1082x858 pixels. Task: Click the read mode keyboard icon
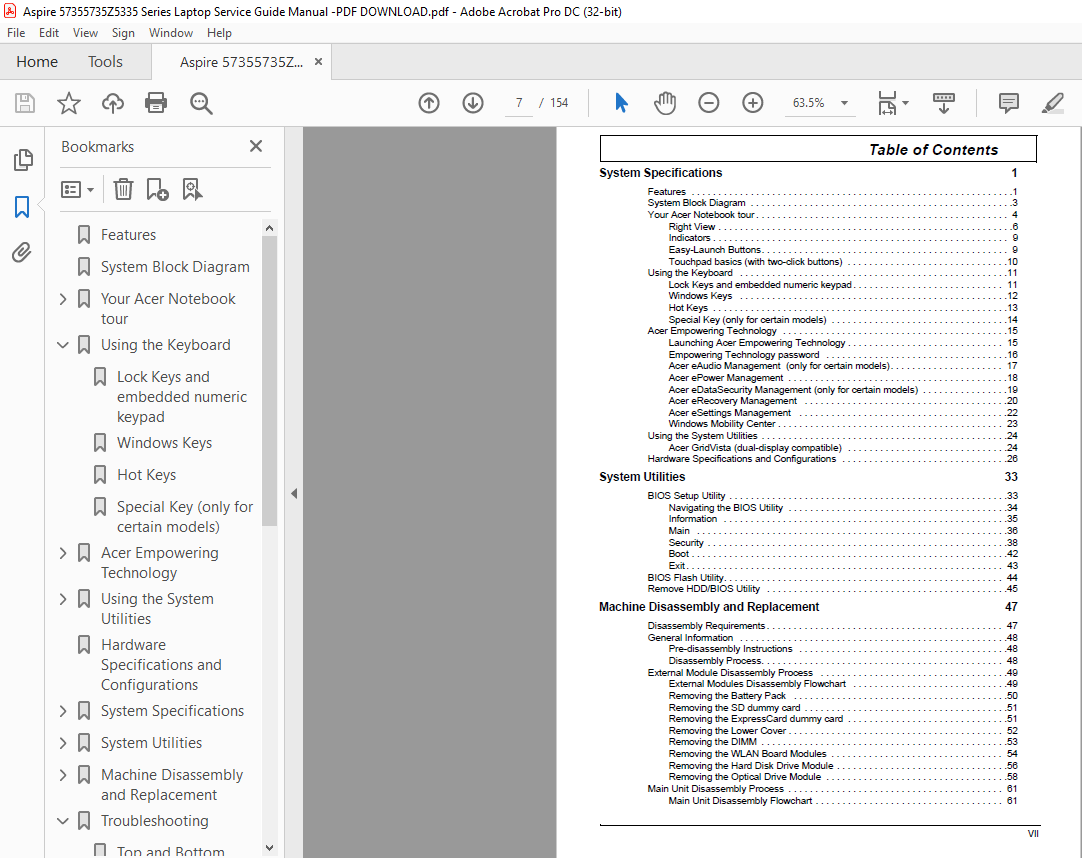[x=943, y=103]
